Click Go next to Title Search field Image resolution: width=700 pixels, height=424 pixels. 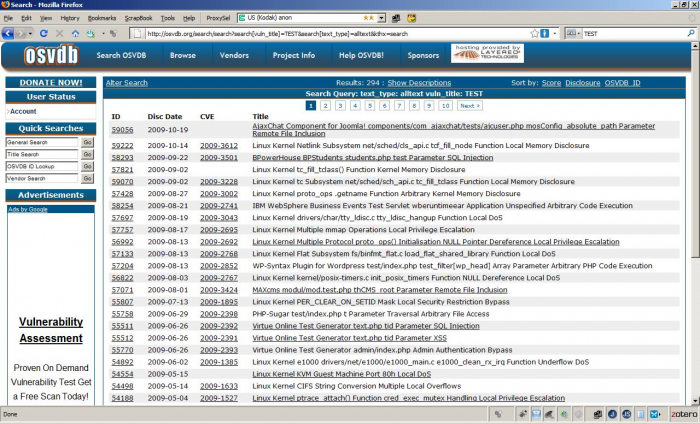pyautogui.click(x=88, y=154)
